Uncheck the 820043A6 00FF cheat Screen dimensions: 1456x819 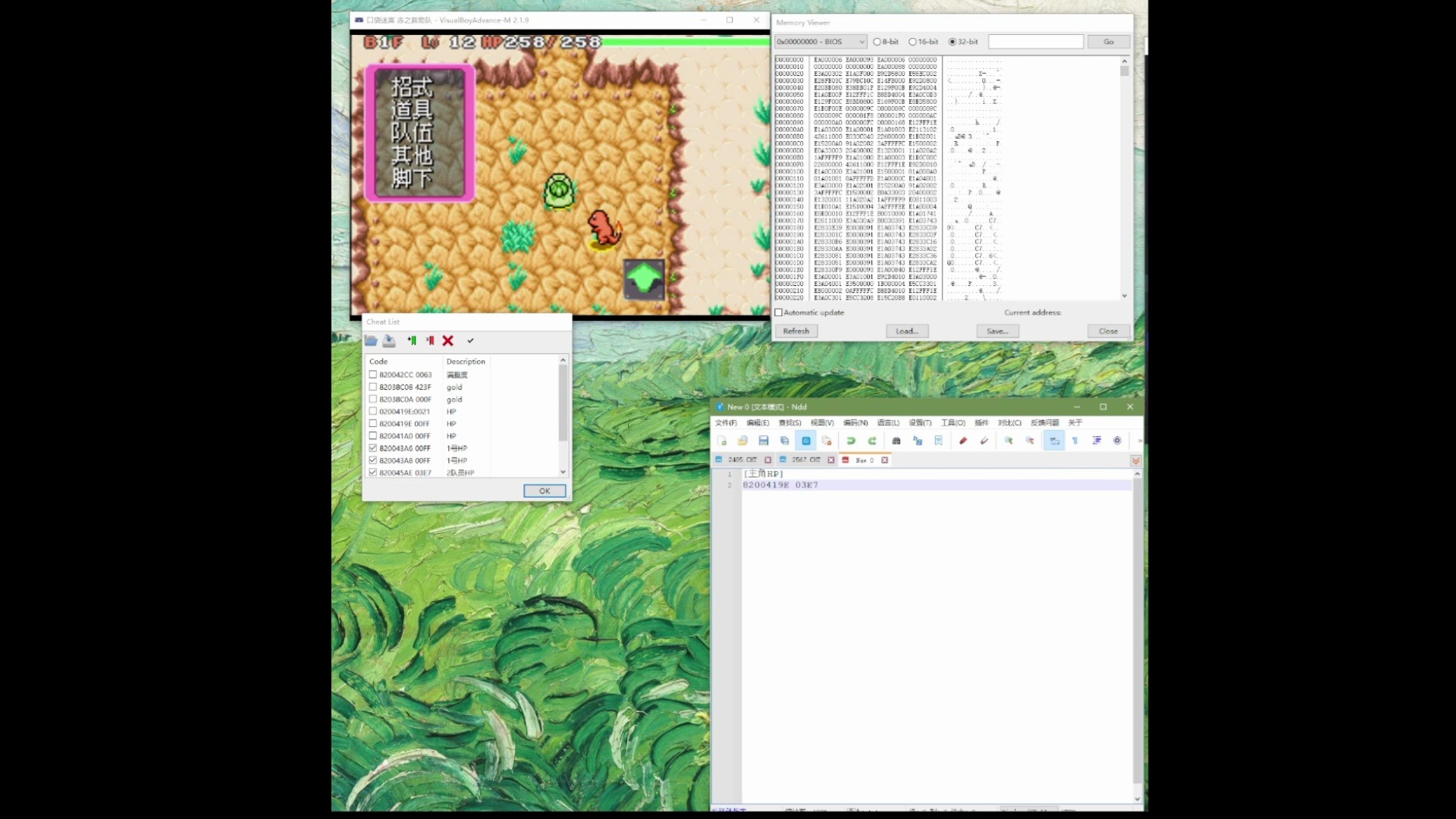click(x=373, y=448)
